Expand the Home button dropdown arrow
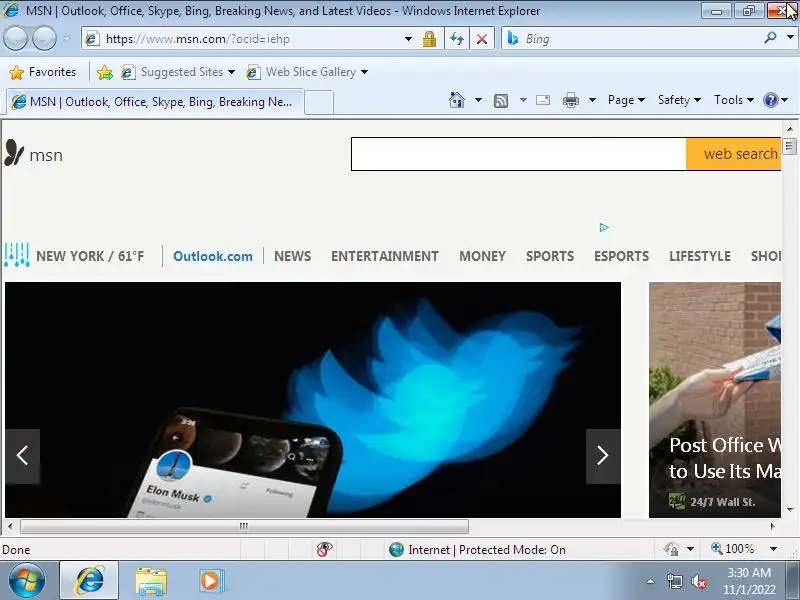This screenshot has width=800, height=600. (478, 100)
